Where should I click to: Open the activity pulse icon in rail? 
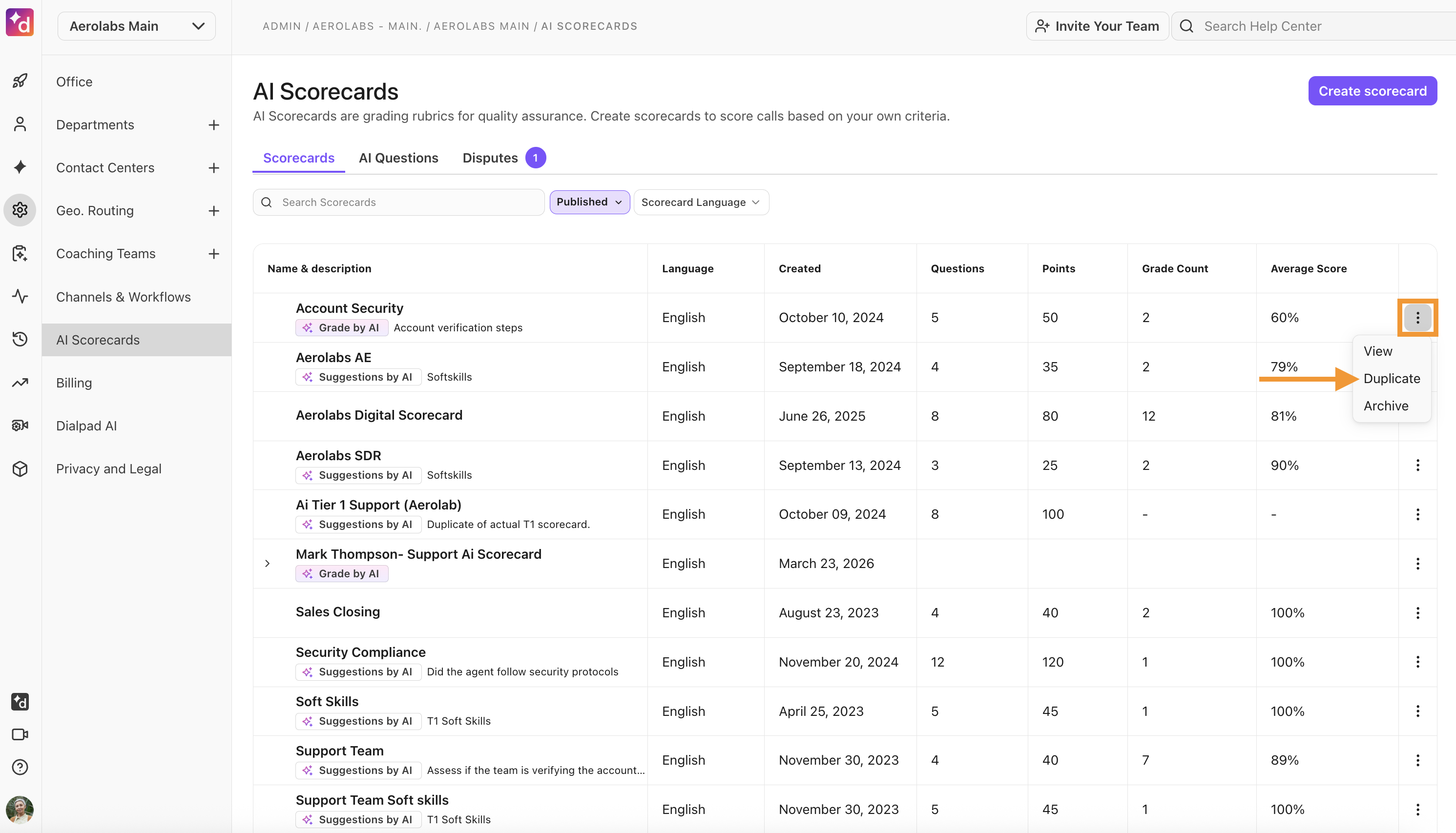tap(20, 296)
